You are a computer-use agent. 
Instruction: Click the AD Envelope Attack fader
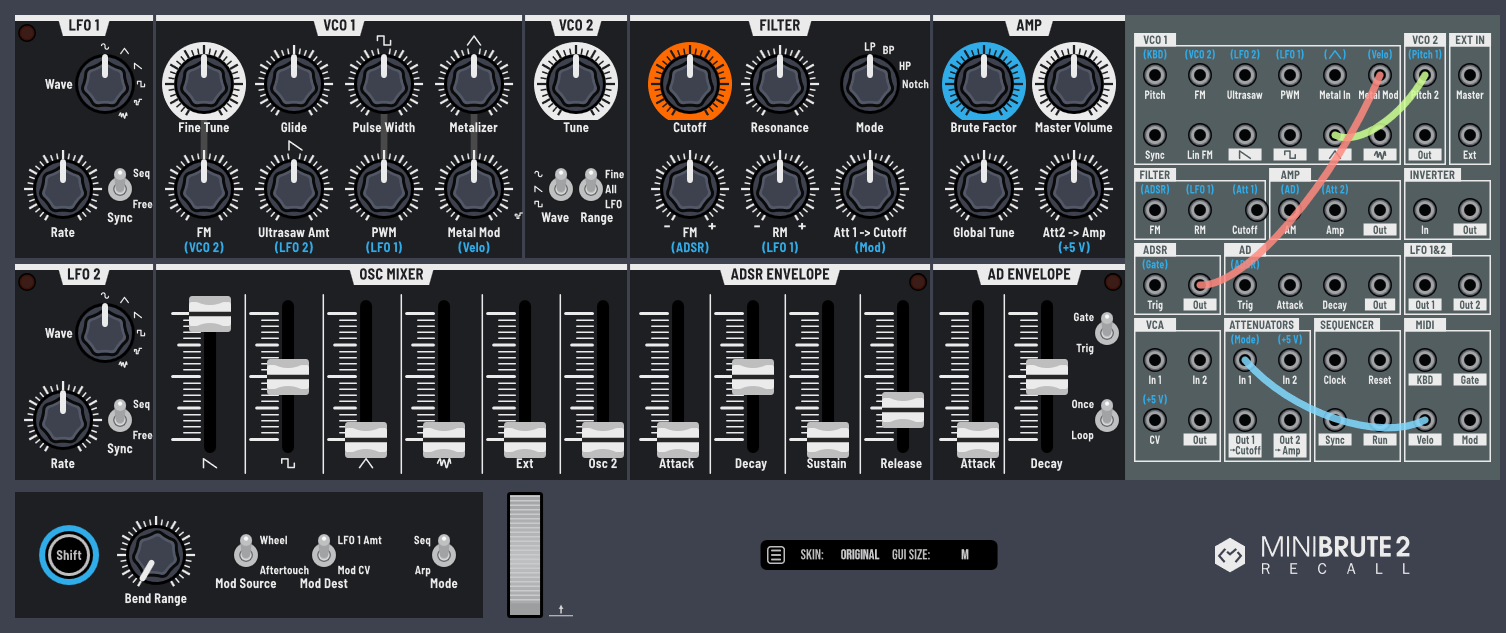pos(977,439)
